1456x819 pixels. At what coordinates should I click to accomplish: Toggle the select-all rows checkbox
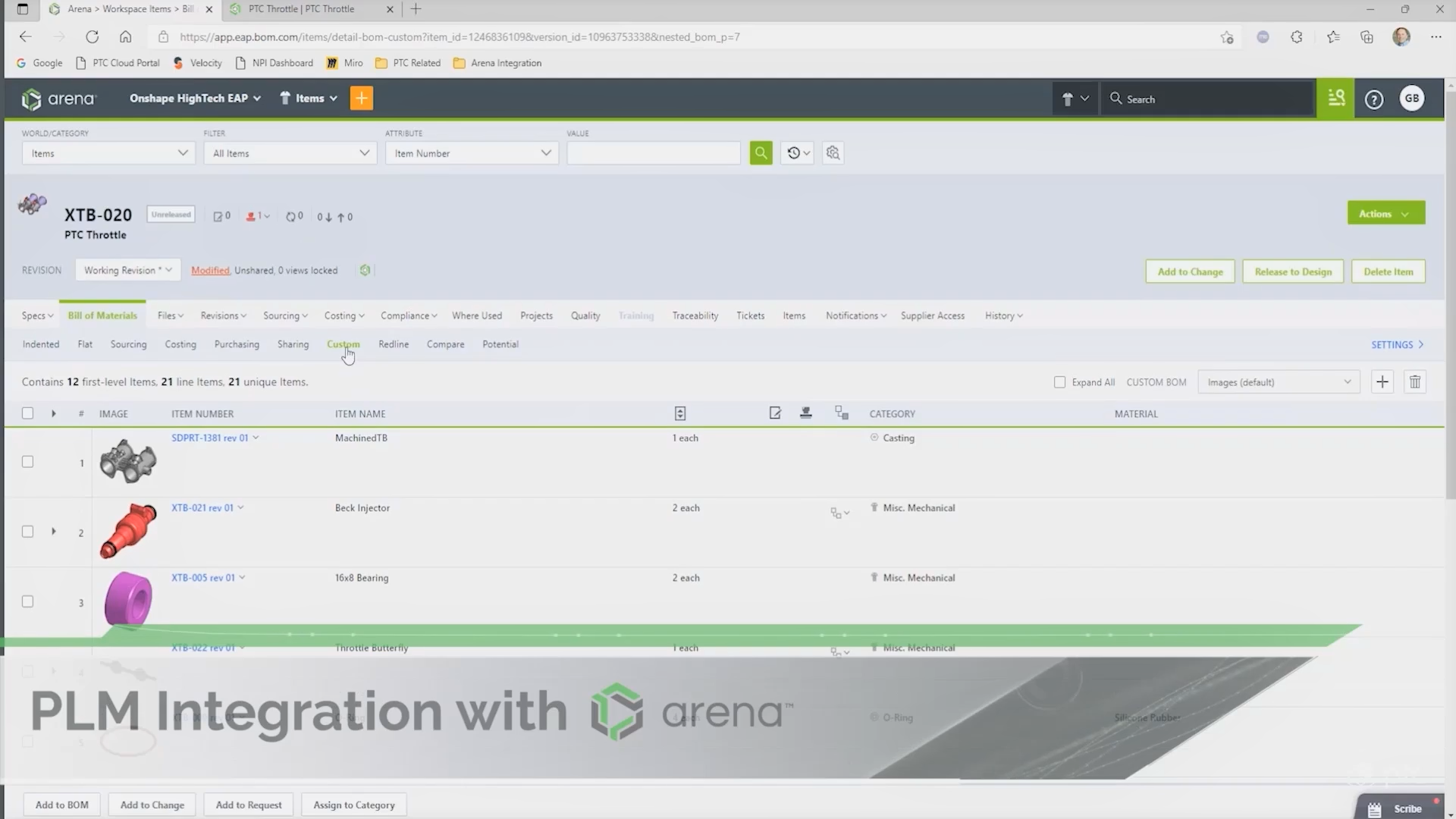[x=27, y=413]
